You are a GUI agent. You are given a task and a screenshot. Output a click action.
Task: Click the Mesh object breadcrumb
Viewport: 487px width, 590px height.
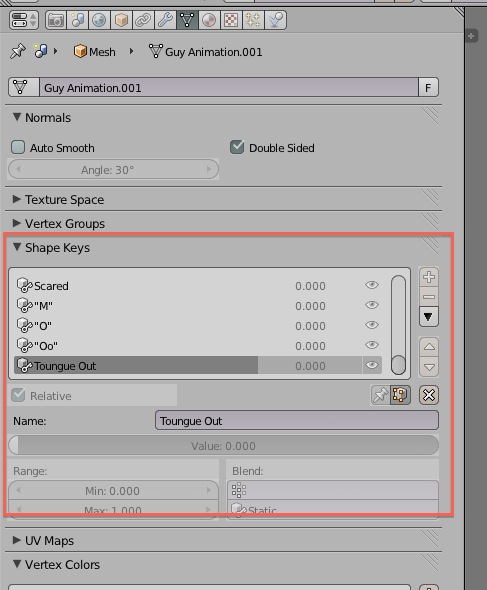[94, 52]
